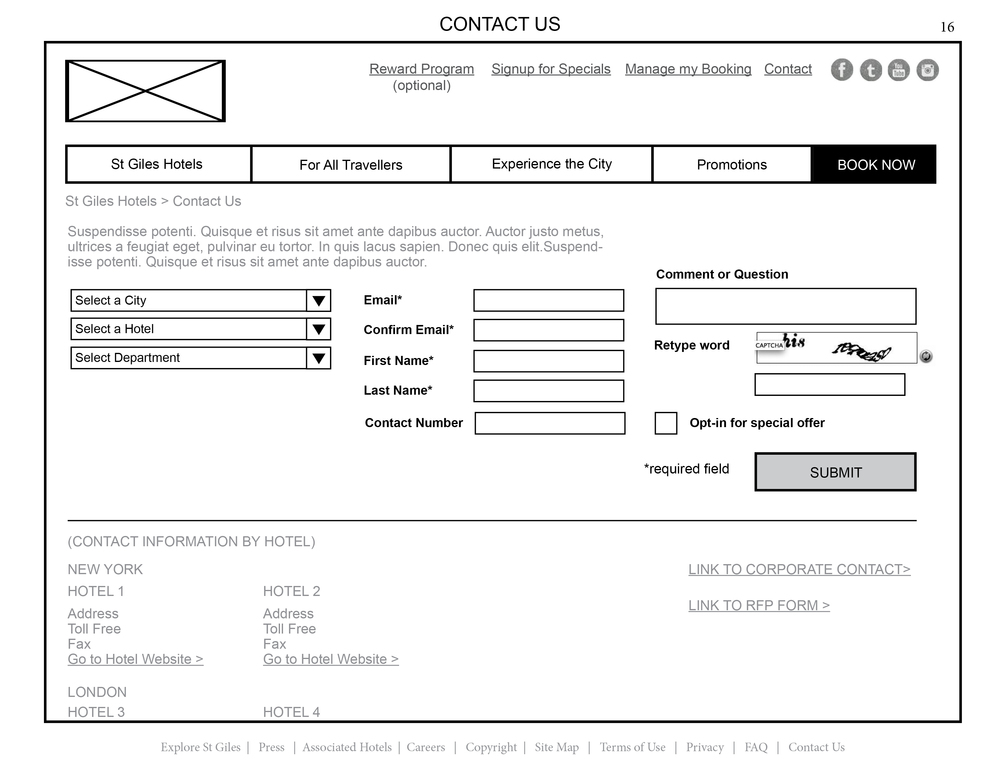1000x773 pixels.
Task: Focus the Last Name input field
Action: [x=548, y=391]
